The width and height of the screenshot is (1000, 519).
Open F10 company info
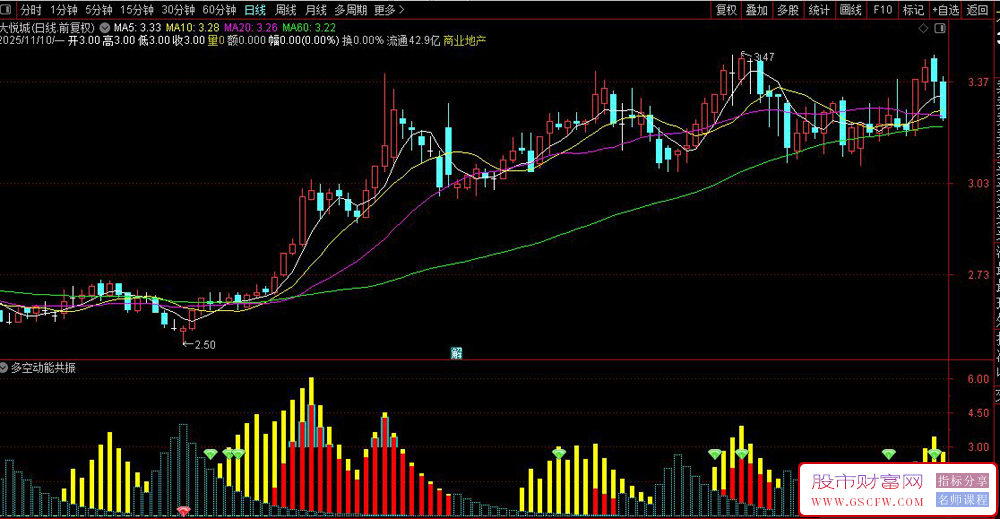coord(883,10)
